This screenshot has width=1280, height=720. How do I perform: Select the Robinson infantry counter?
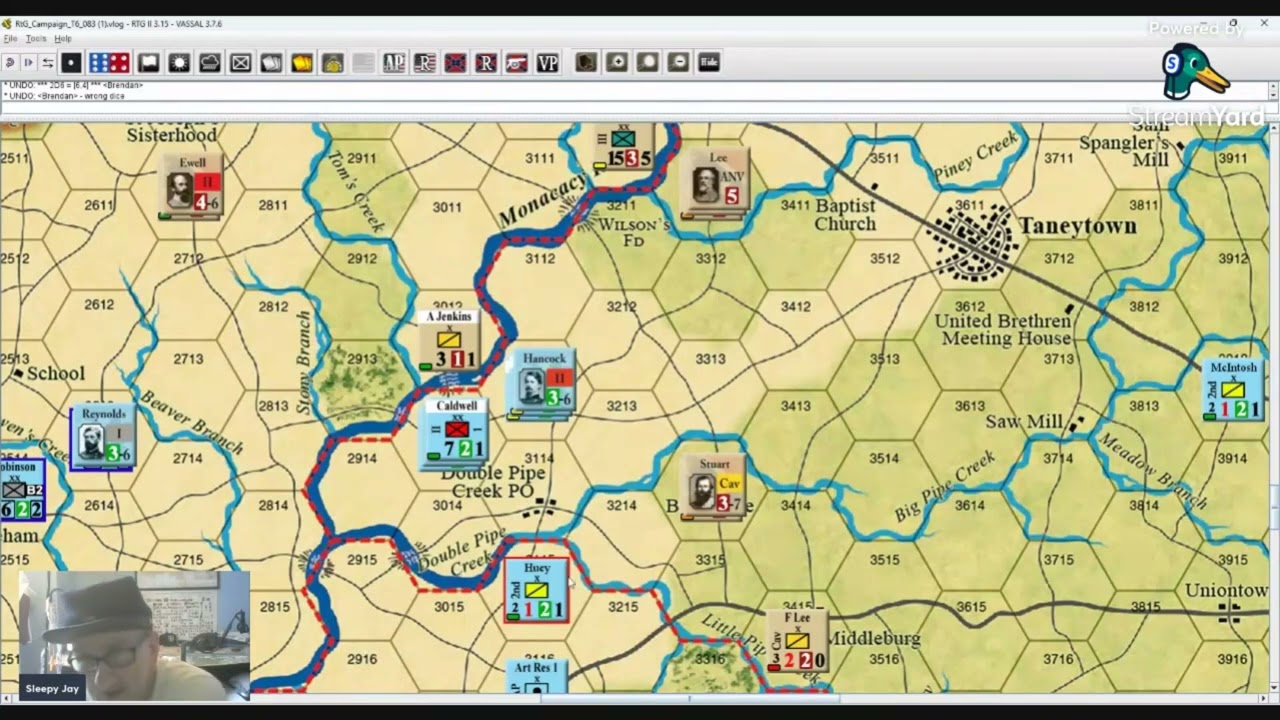pos(21,490)
